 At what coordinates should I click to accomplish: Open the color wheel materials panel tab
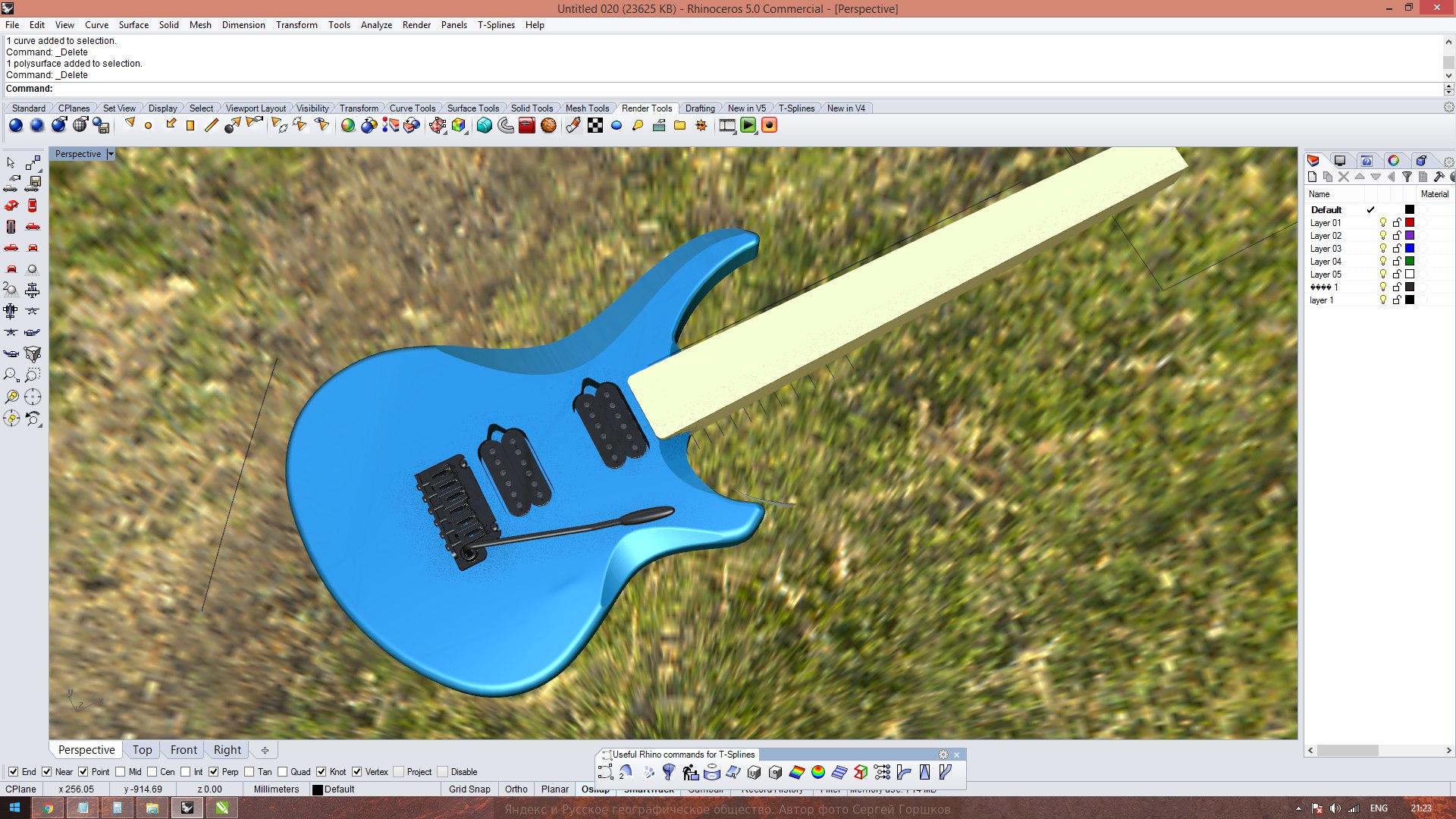point(1394,161)
